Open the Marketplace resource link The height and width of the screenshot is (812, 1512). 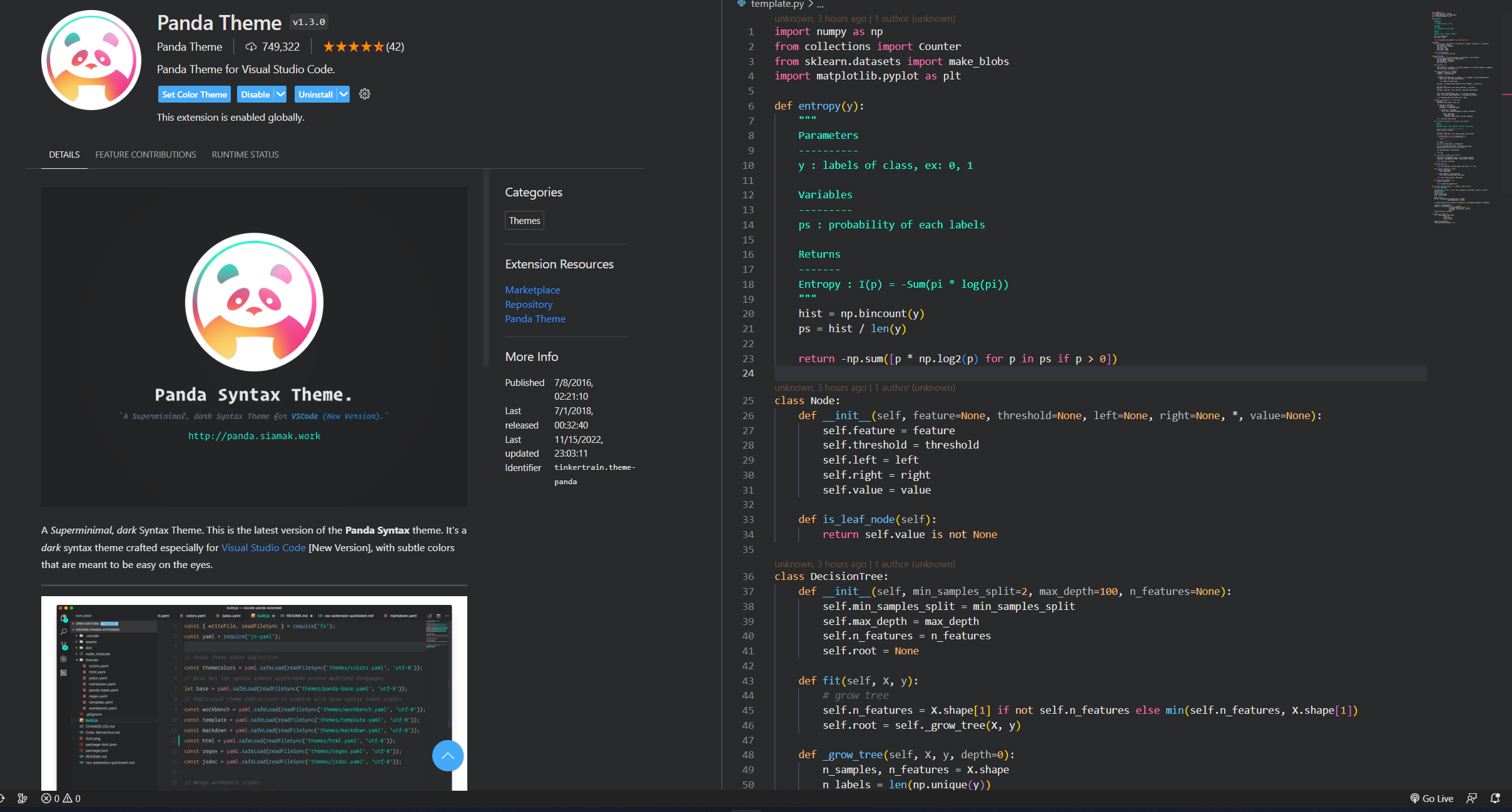(x=532, y=290)
